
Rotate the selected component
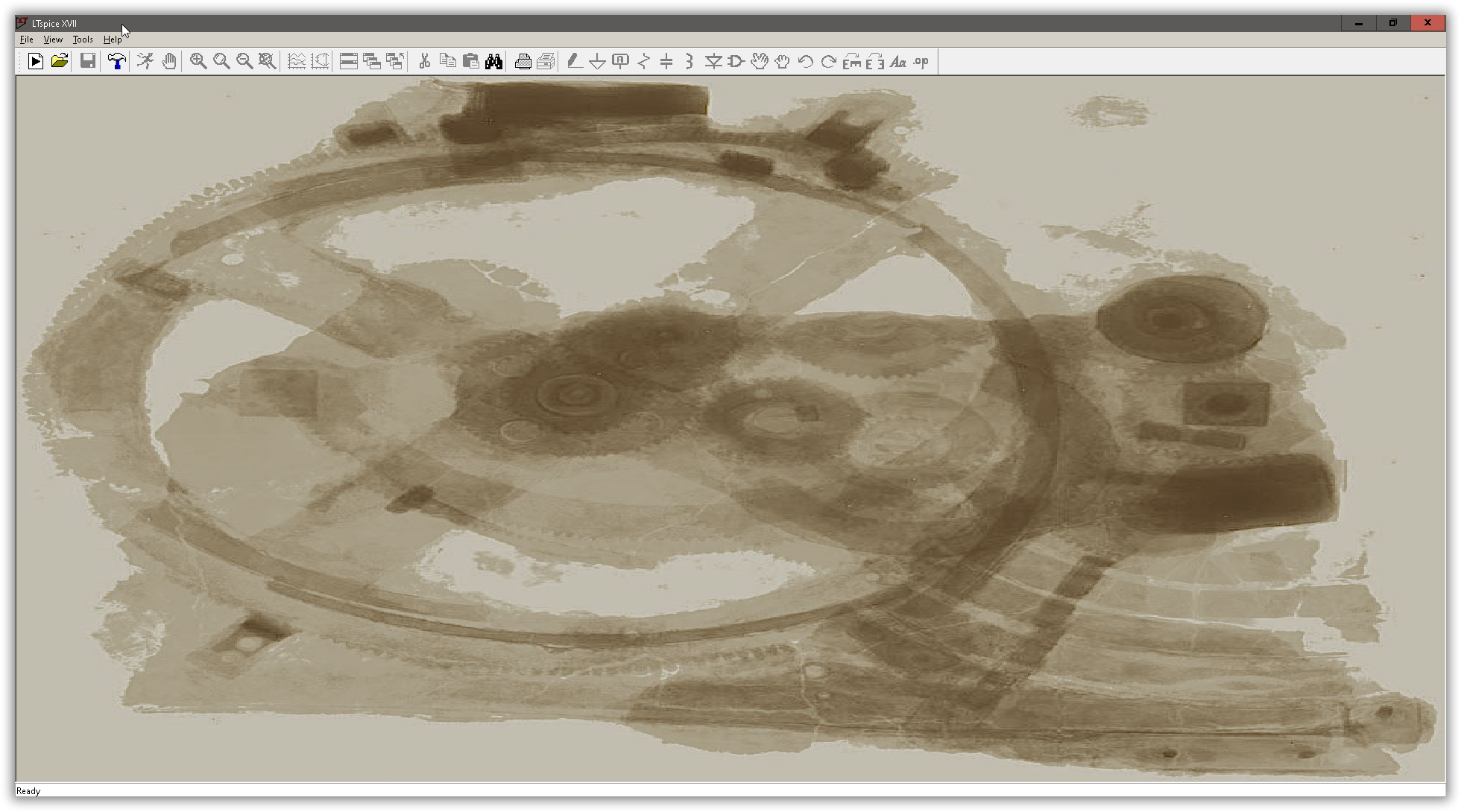852,61
